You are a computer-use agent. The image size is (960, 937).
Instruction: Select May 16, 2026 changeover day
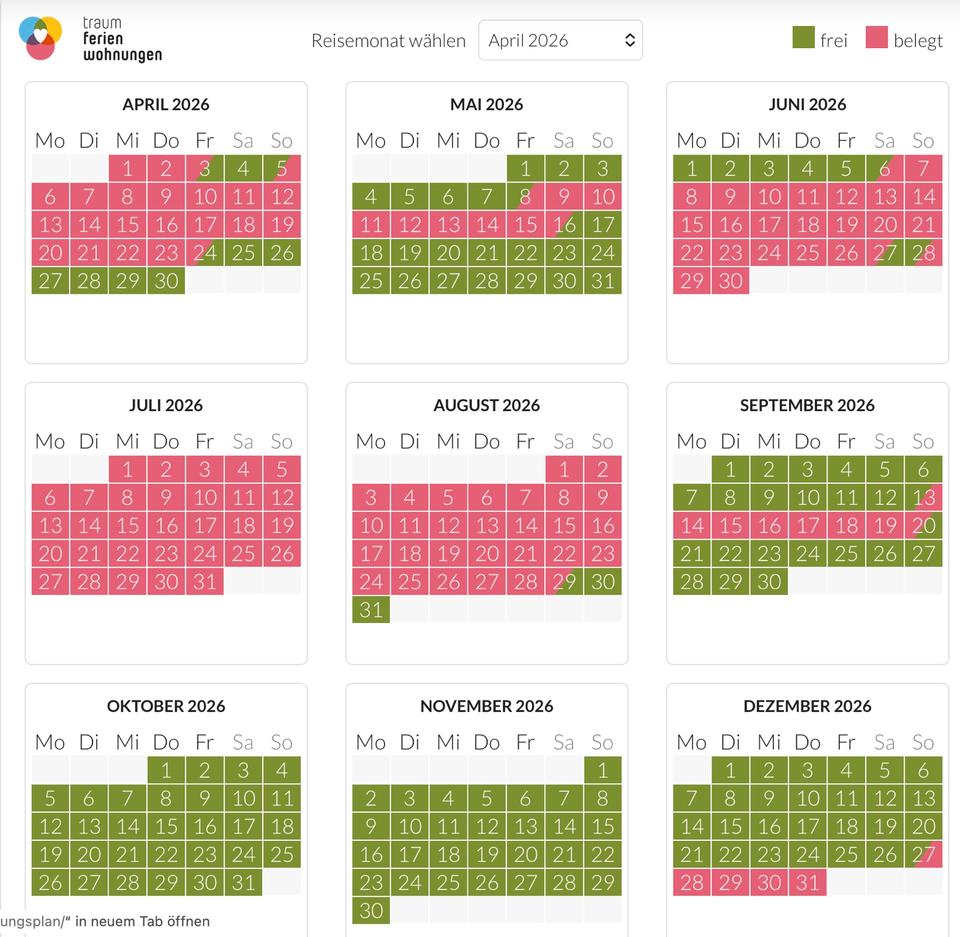pos(564,224)
